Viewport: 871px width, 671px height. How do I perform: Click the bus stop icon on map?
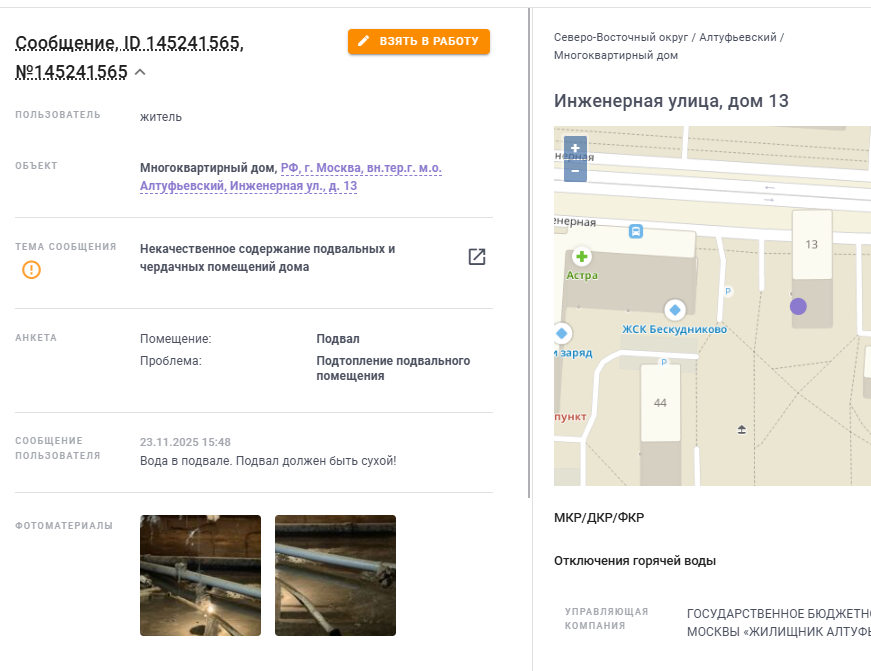[635, 231]
